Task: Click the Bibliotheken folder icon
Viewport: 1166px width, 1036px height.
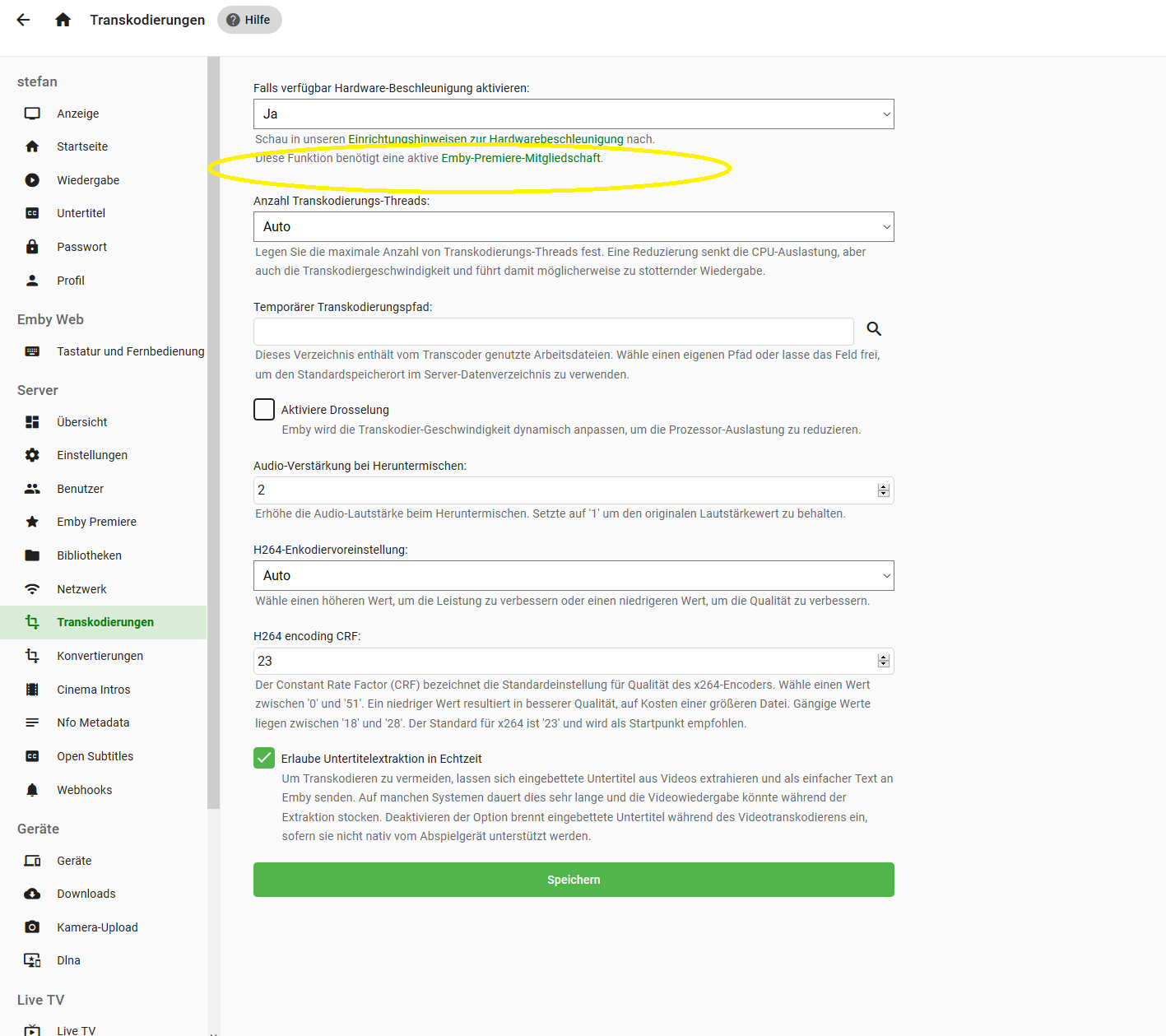Action: (x=32, y=555)
